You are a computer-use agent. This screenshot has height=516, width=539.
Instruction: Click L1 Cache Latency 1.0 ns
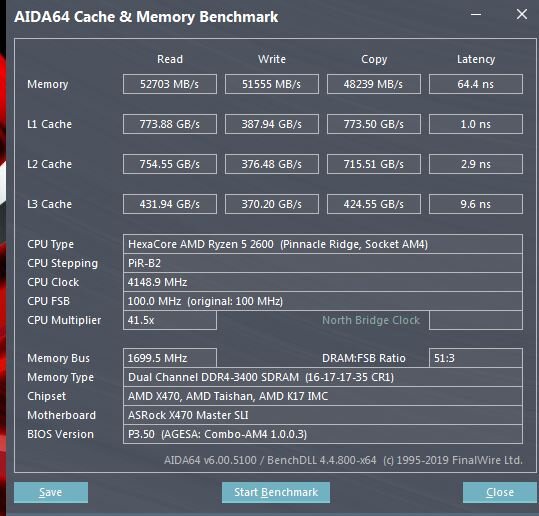(476, 124)
